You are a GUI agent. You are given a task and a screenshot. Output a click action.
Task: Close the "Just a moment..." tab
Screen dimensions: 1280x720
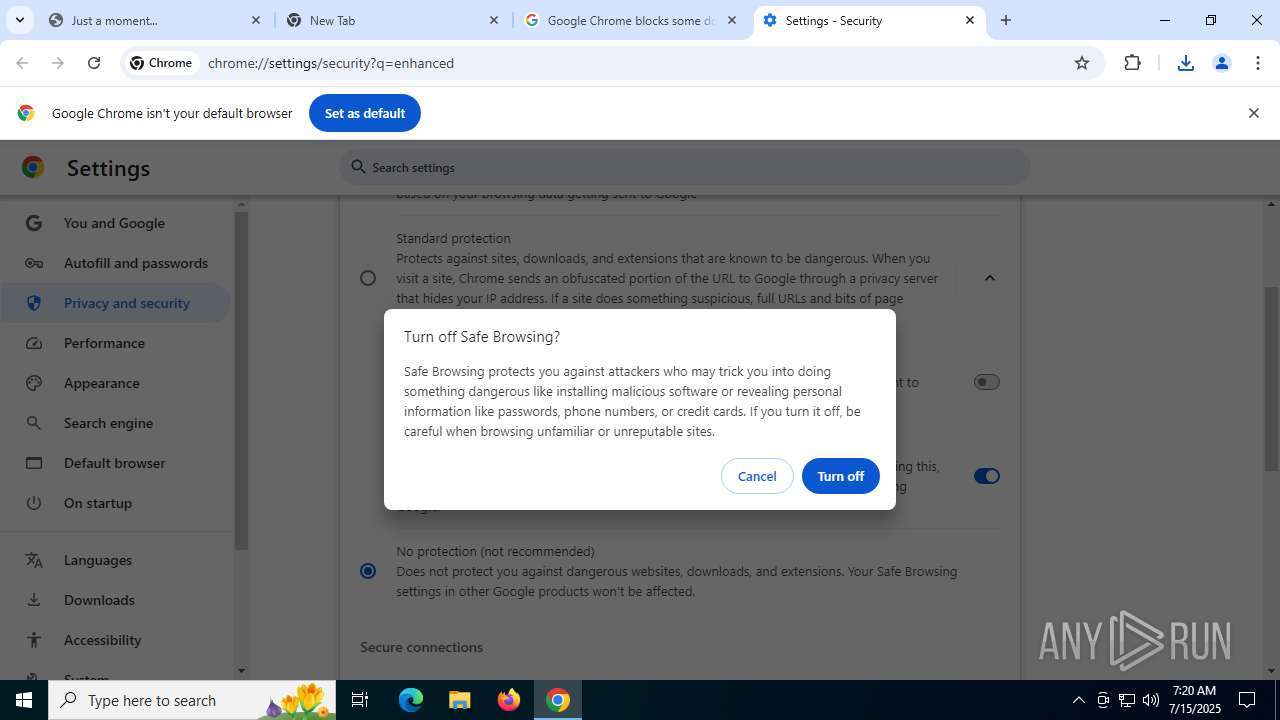tap(256, 20)
